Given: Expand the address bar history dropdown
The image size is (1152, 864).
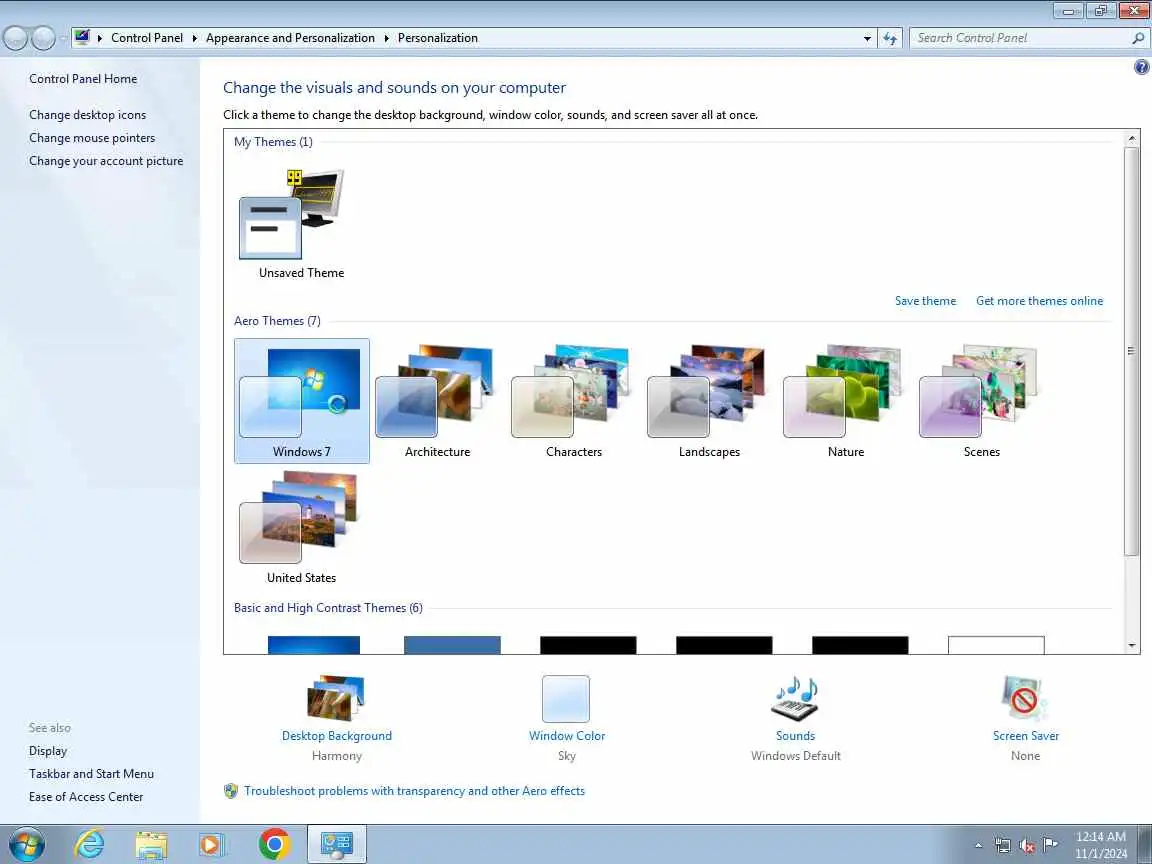Looking at the screenshot, I should tap(867, 38).
